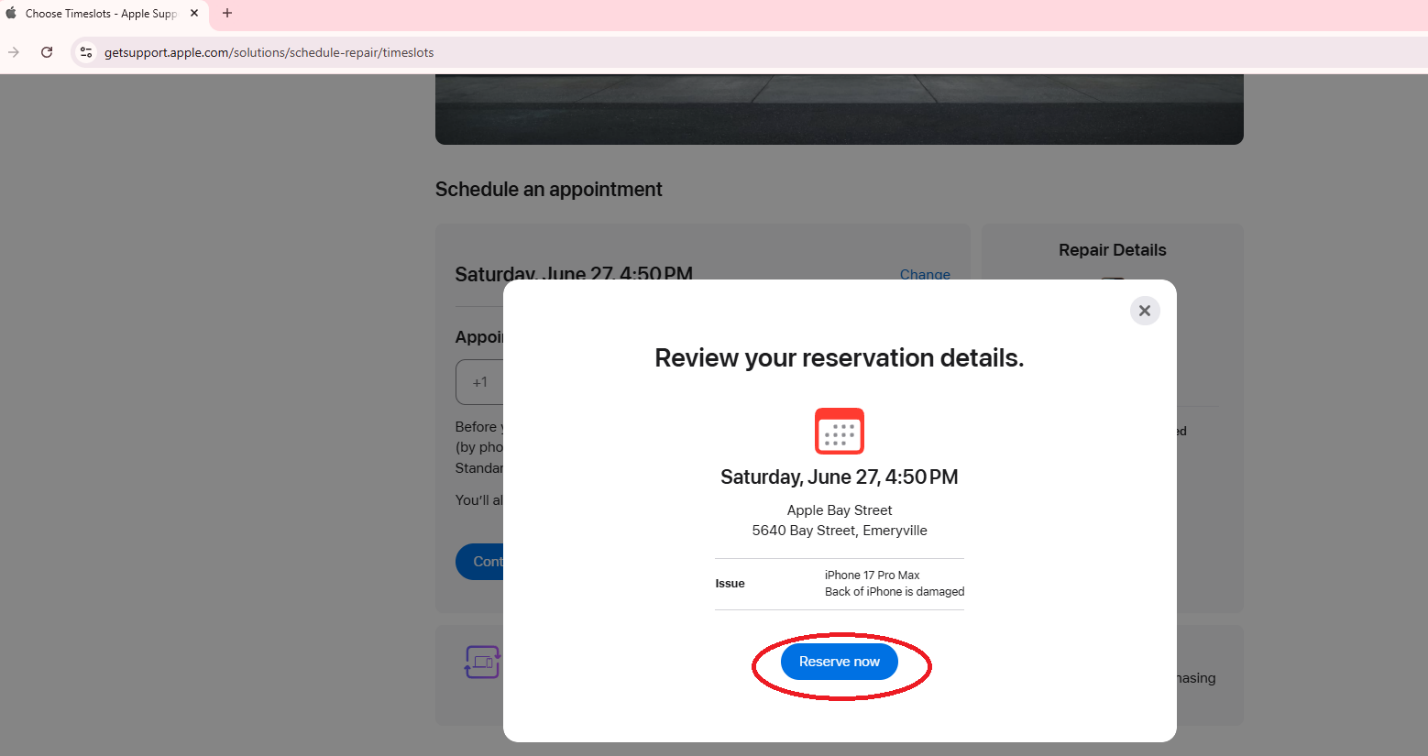
Task: Click the 'Repair Details' heading
Action: 1112,250
